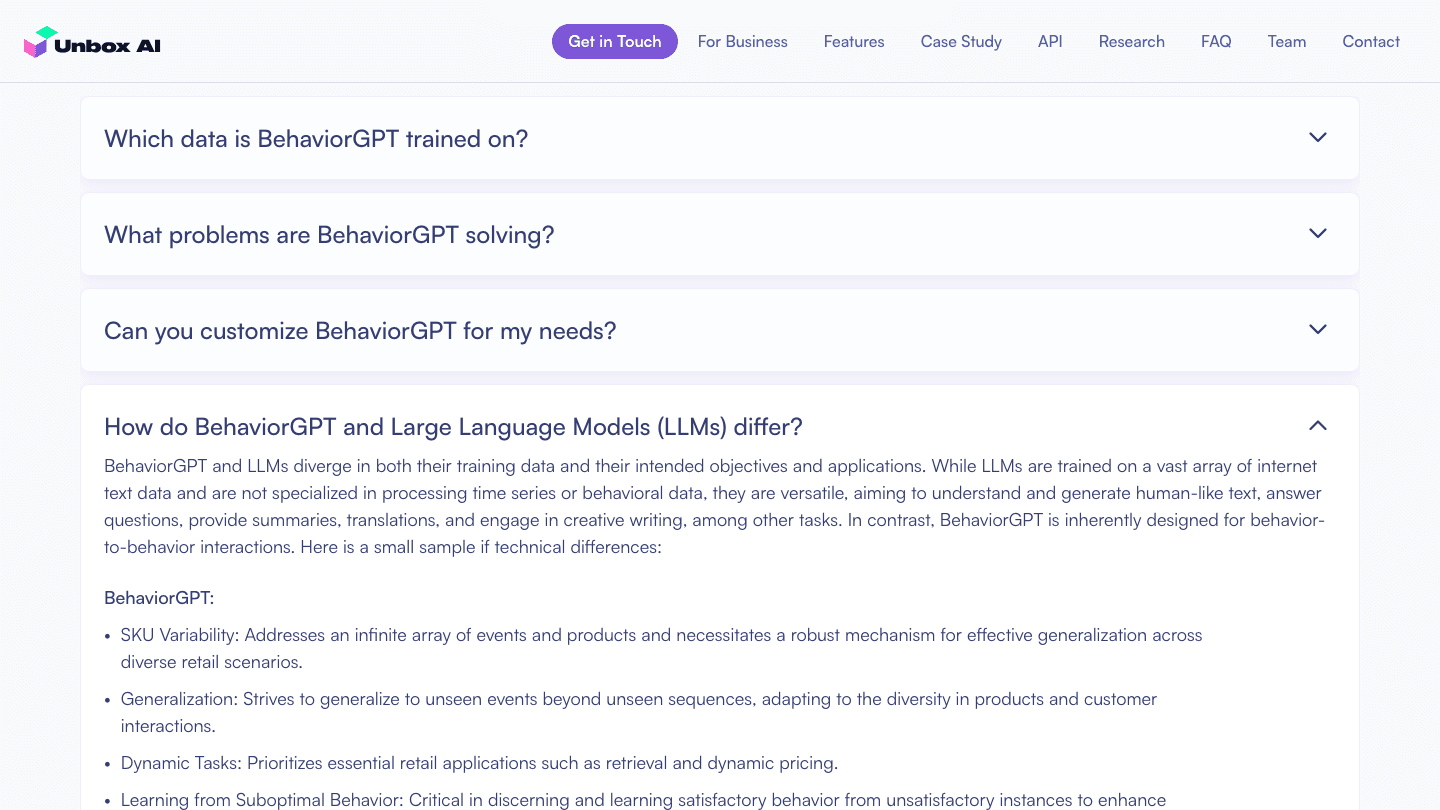
Task: Expand 'Can you customize BehaviorGPT' chevron
Action: tap(1318, 330)
